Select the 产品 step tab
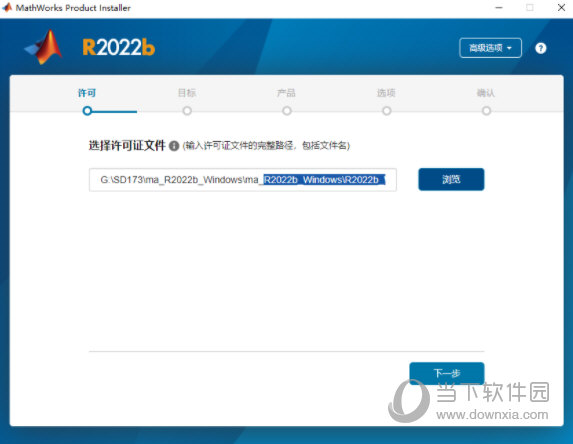Screen dimensions: 573x444 click(286, 93)
